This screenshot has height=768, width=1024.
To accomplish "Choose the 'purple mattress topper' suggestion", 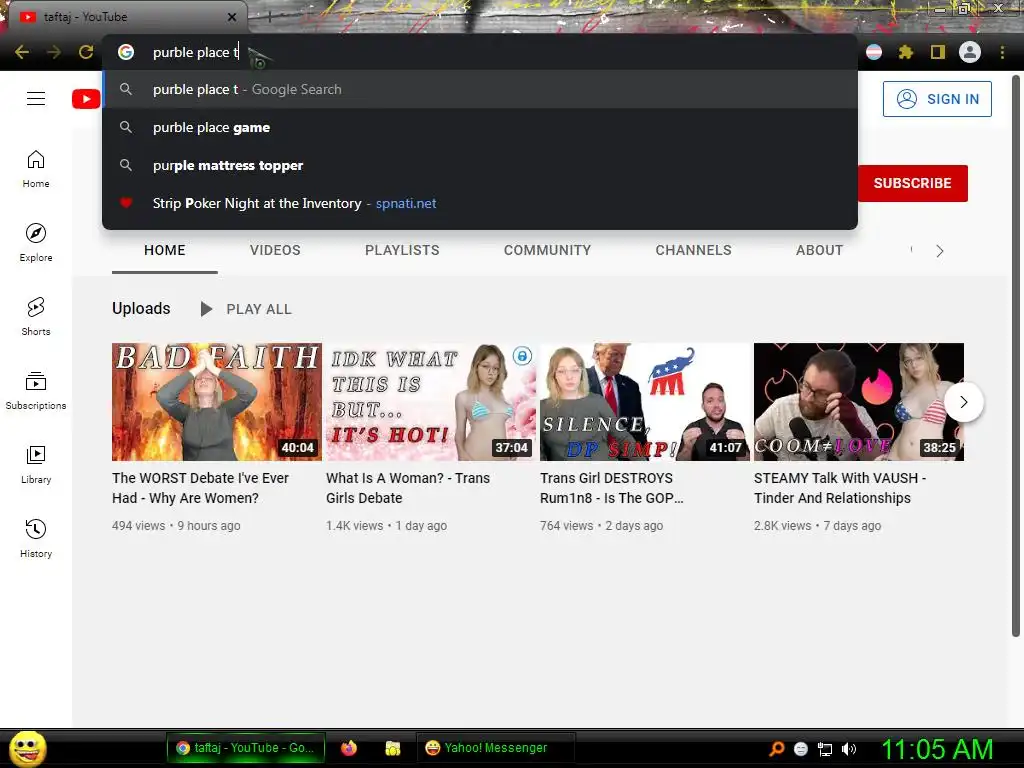I will tap(480, 165).
